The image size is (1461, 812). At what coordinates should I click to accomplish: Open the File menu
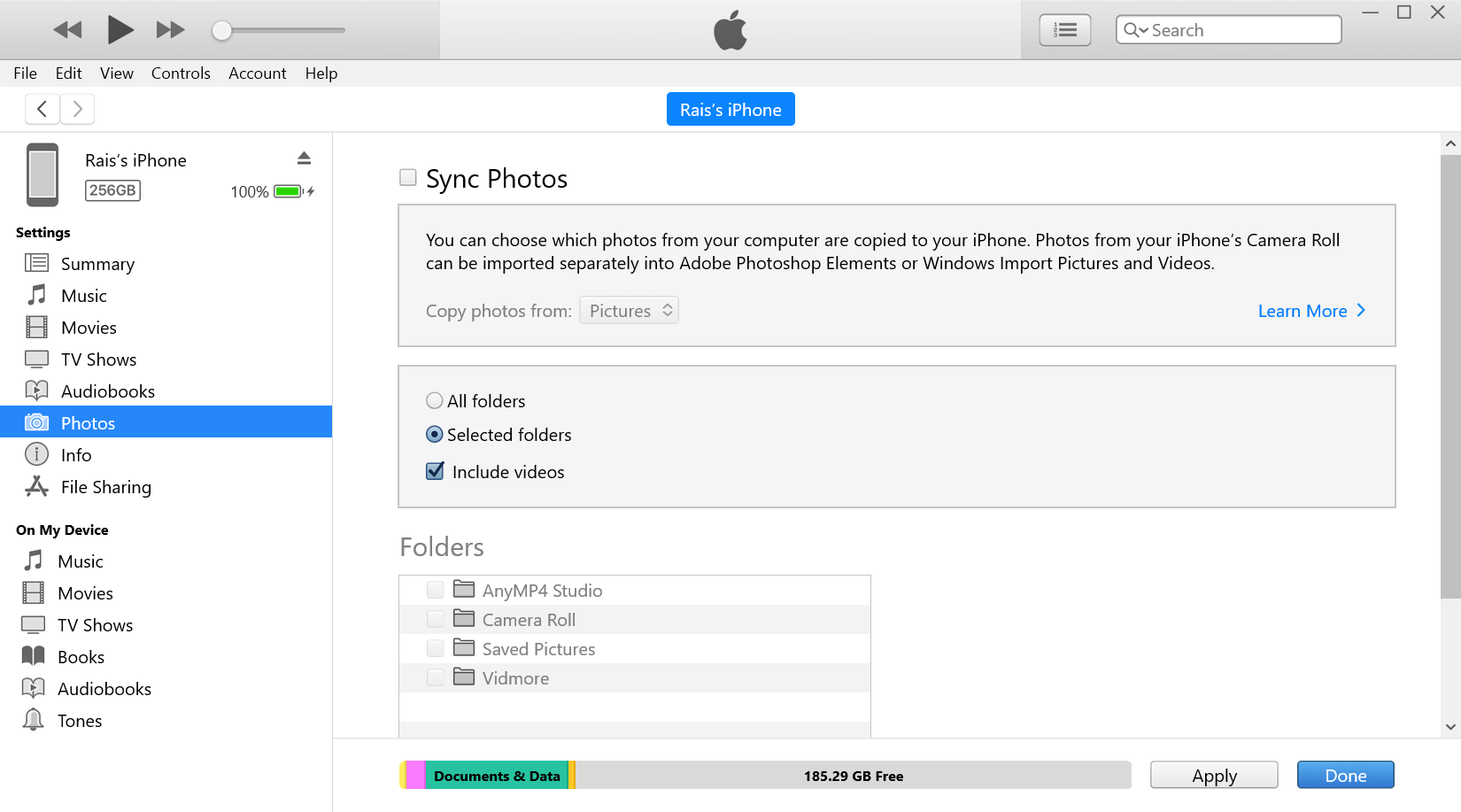coord(25,73)
